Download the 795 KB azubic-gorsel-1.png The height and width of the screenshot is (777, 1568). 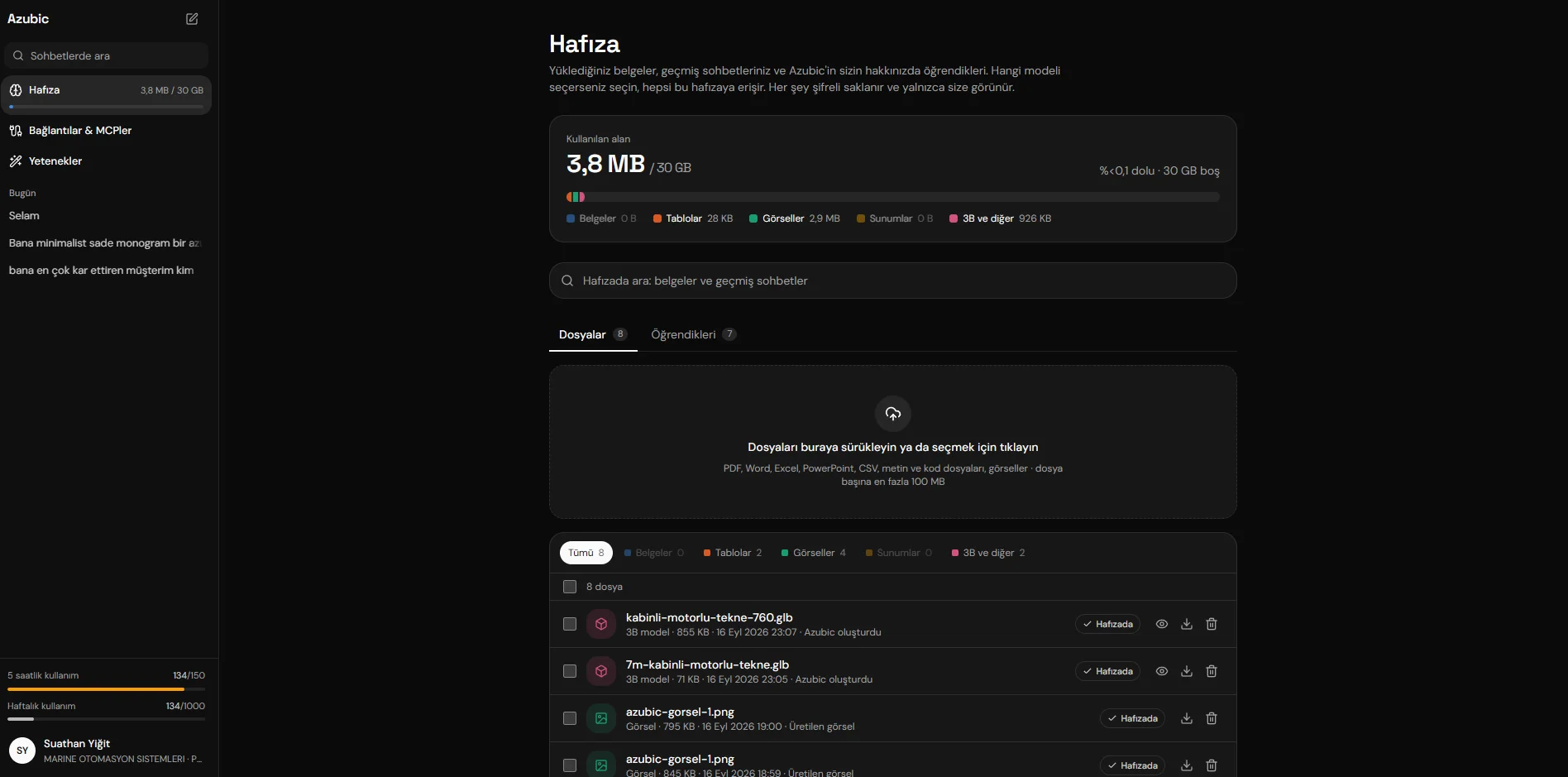1187,718
